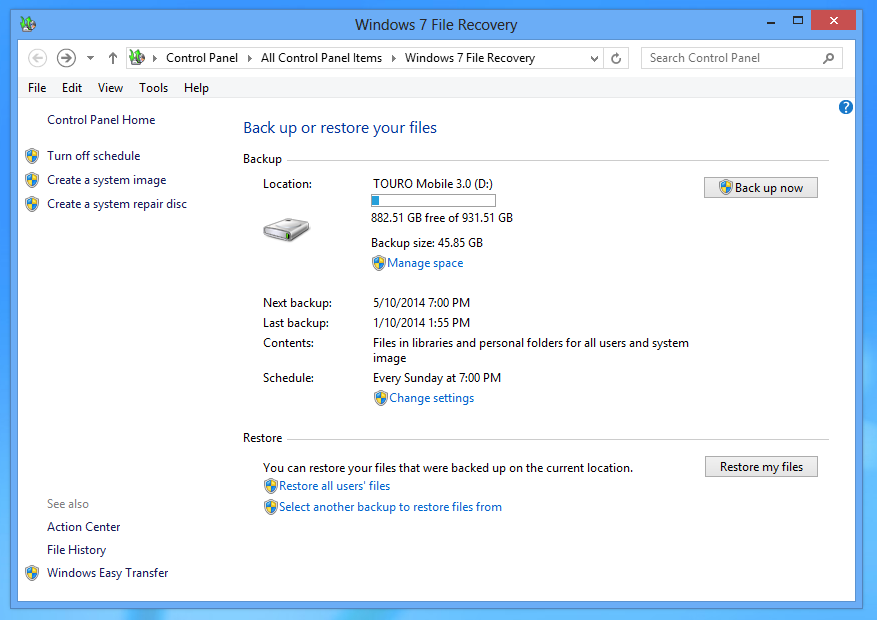
Task: Click the Back up or restore your files heading
Action: 340,128
